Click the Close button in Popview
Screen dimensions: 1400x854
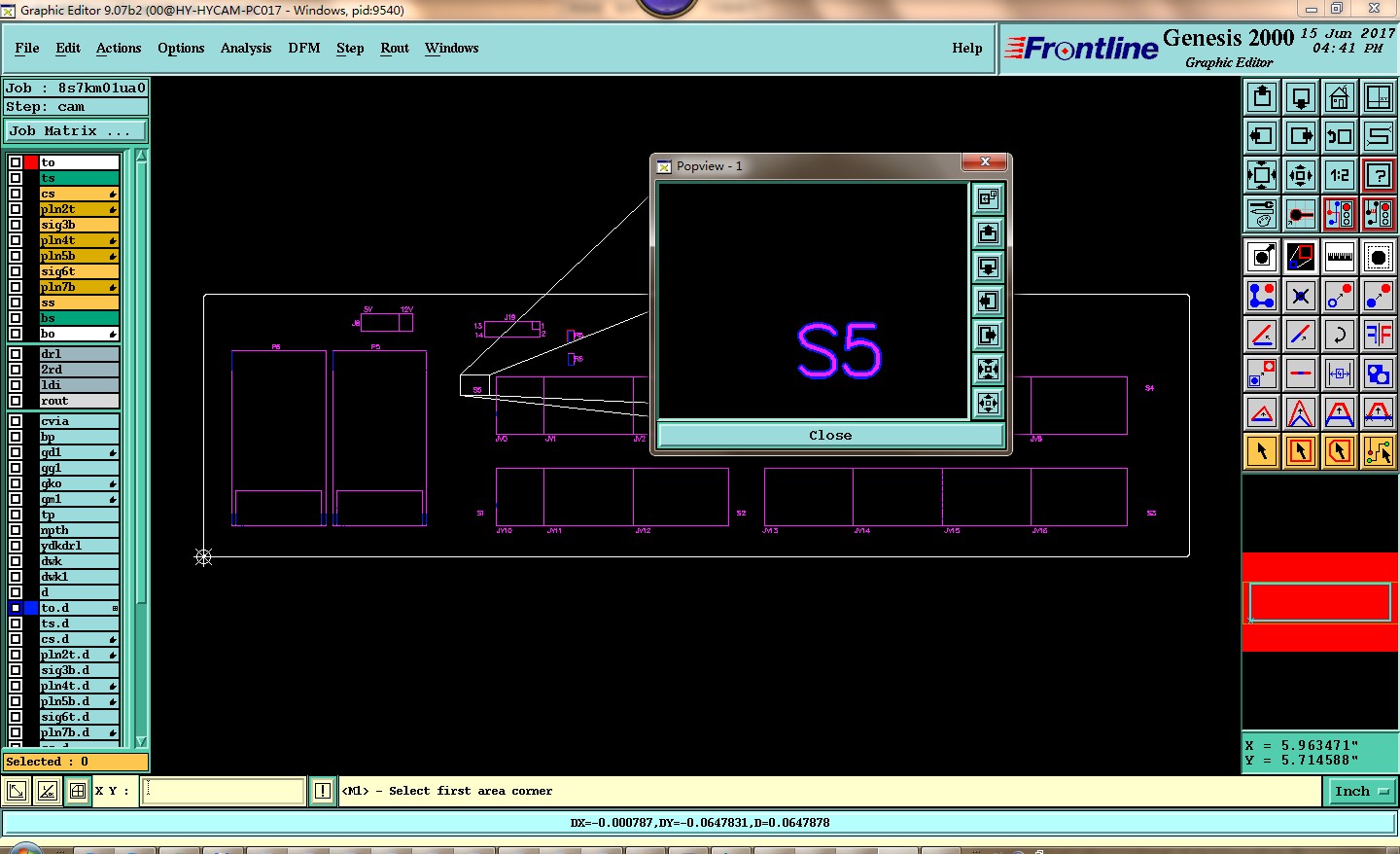click(x=830, y=435)
